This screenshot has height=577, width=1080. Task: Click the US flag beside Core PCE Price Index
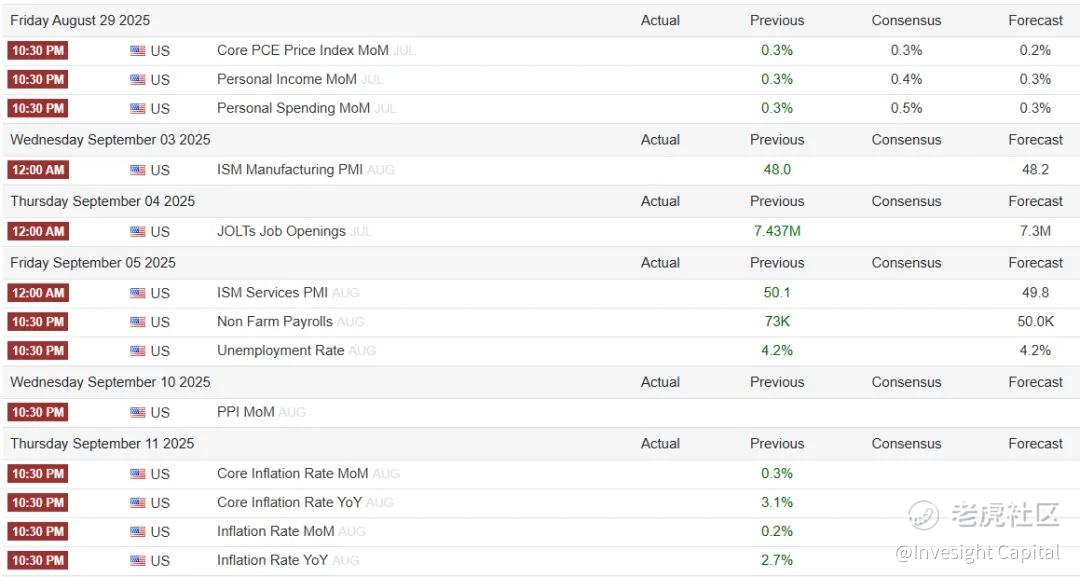click(x=138, y=51)
